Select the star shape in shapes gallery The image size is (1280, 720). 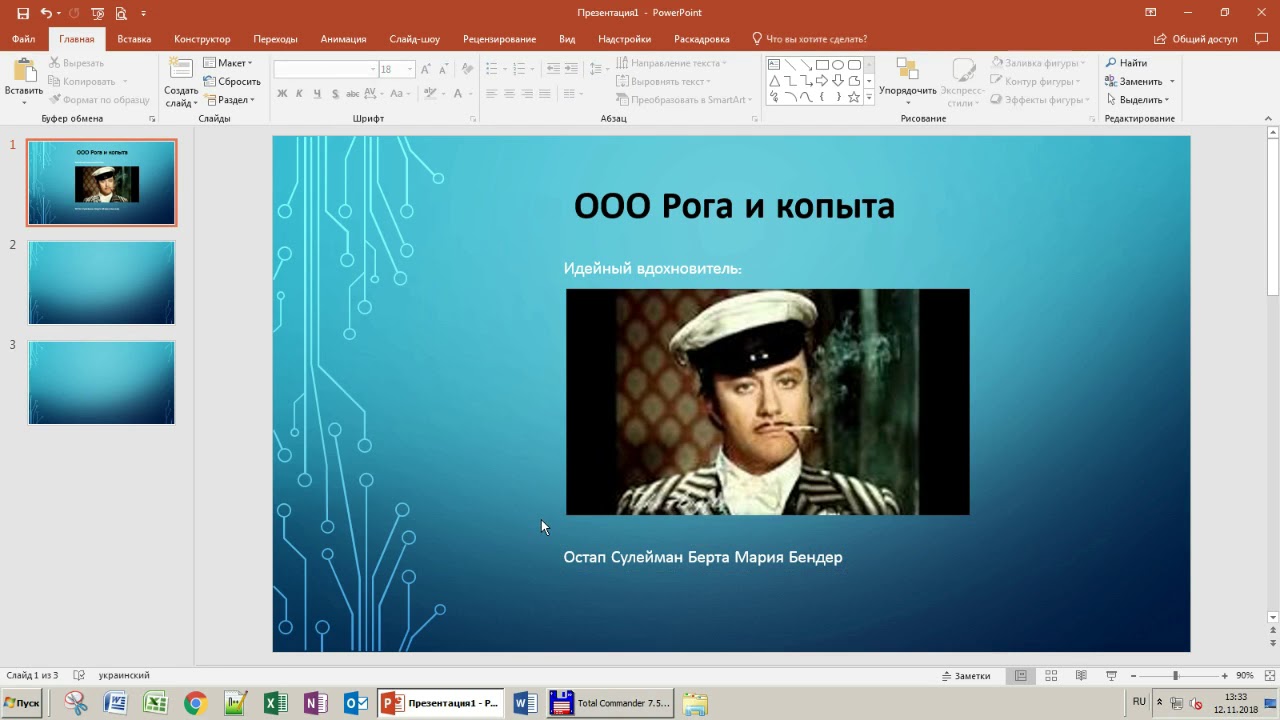(x=854, y=97)
